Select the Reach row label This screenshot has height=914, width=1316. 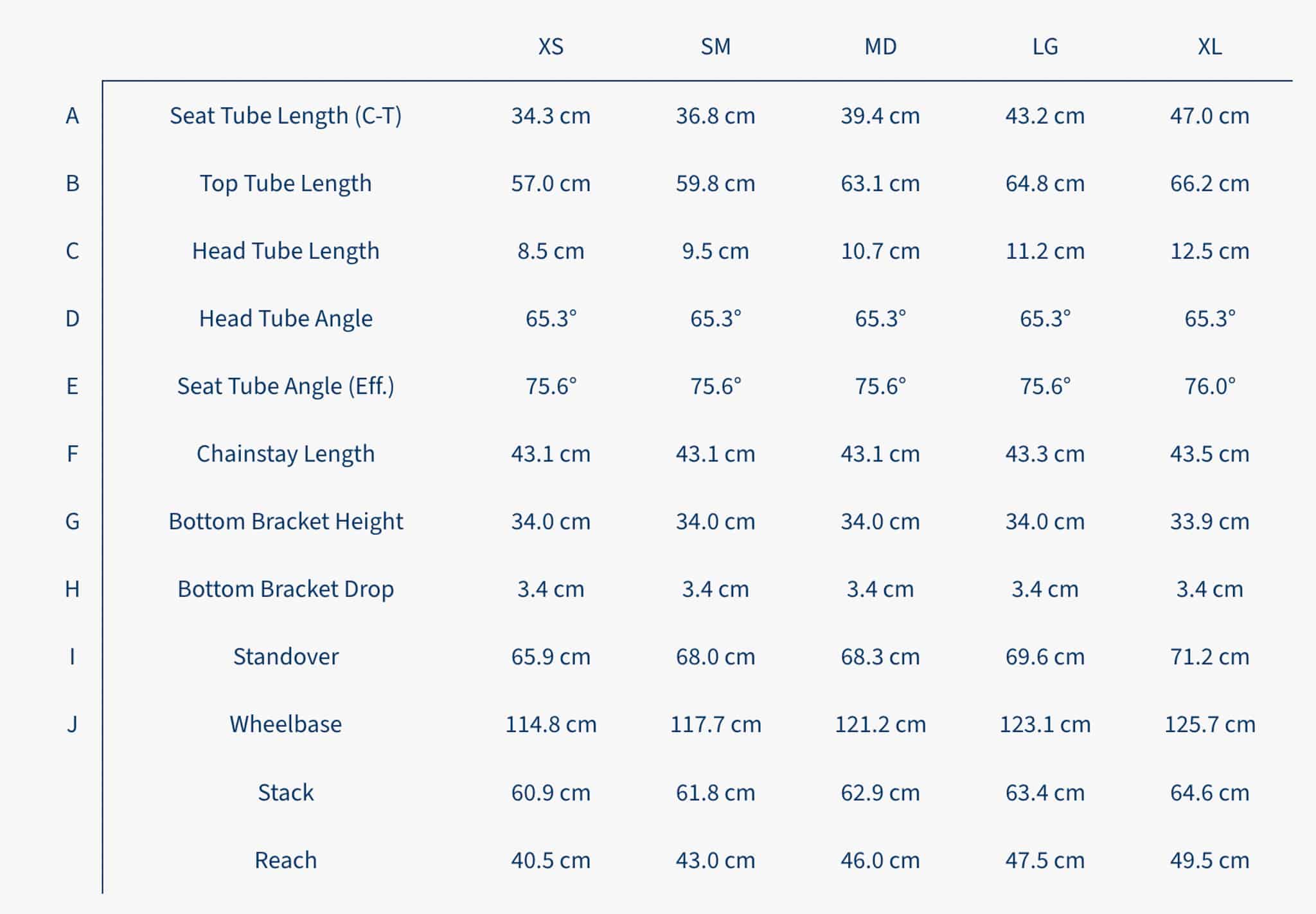[x=285, y=860]
